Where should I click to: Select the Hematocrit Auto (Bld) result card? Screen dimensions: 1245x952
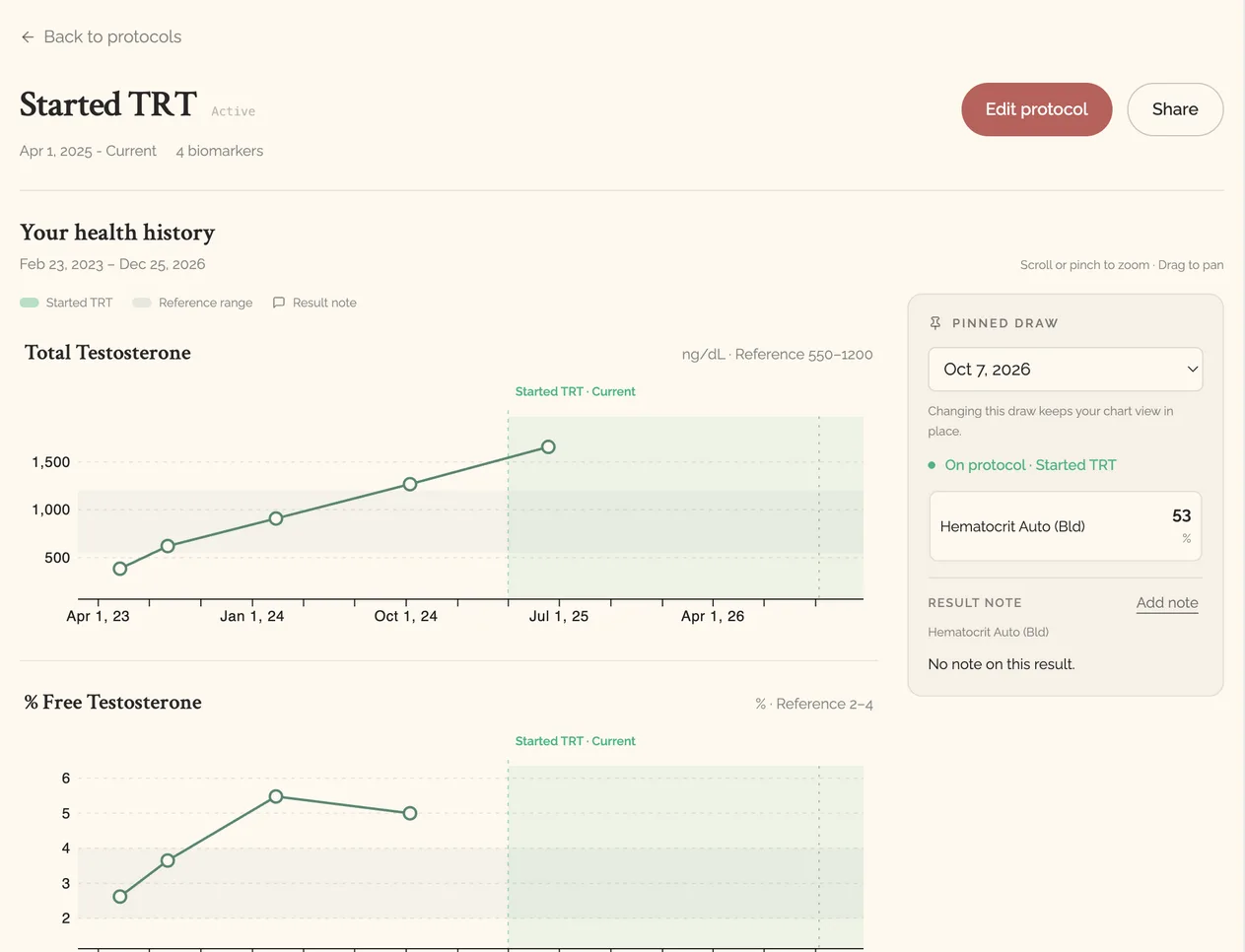(x=1065, y=526)
